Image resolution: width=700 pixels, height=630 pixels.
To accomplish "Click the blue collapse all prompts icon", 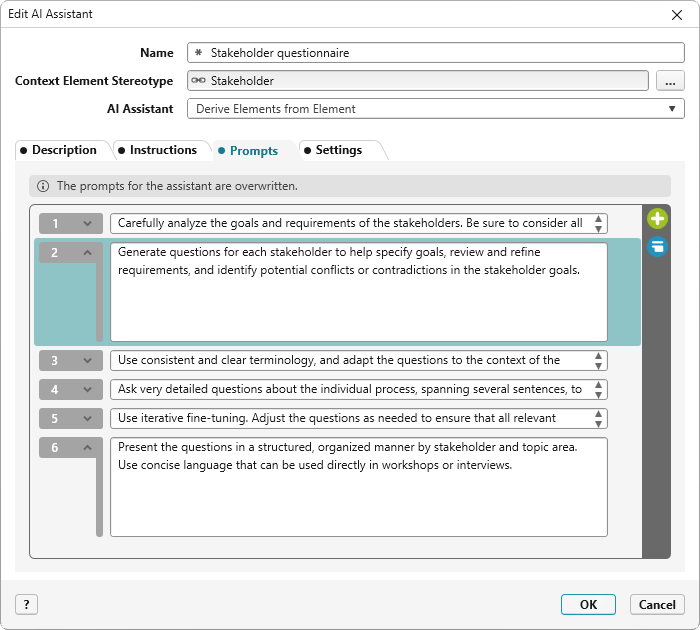I will [657, 246].
